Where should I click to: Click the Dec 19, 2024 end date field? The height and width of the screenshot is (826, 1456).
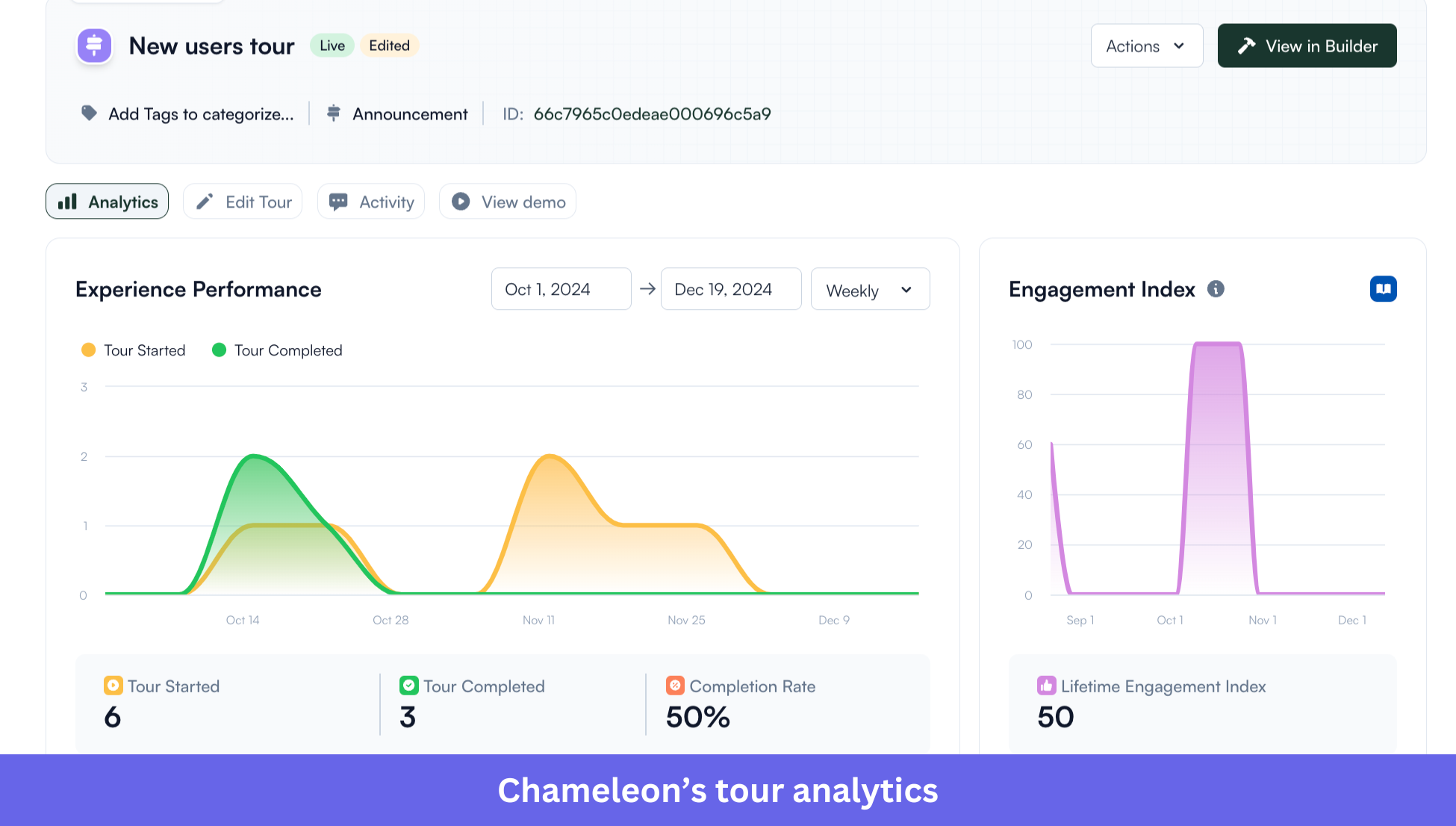click(731, 289)
